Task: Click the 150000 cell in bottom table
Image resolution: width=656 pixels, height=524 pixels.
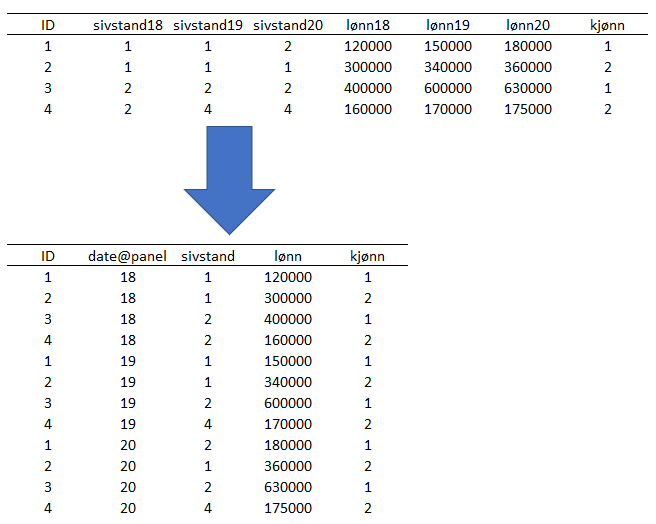Action: (x=287, y=361)
